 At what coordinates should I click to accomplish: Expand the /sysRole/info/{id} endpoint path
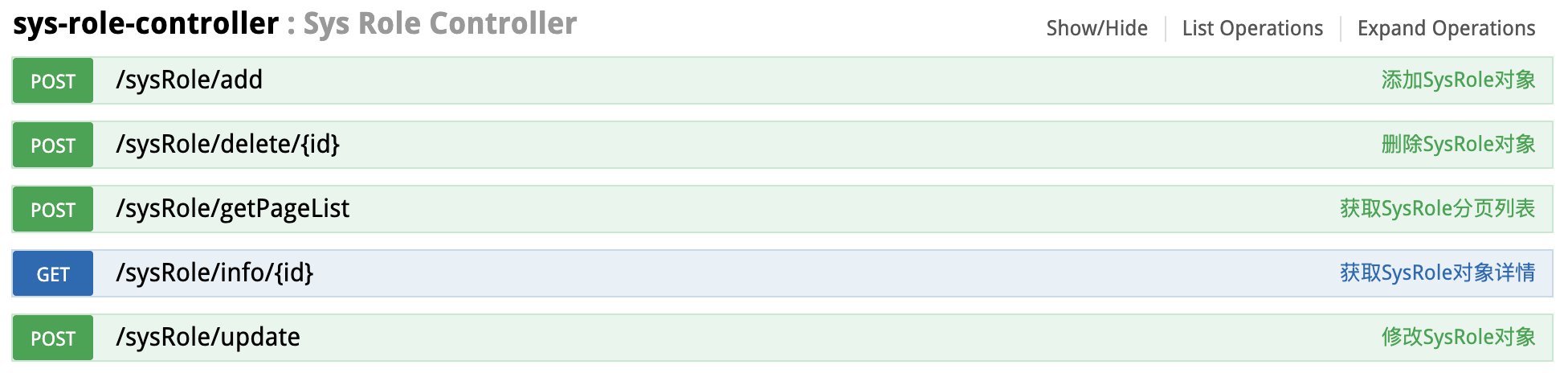tap(214, 274)
